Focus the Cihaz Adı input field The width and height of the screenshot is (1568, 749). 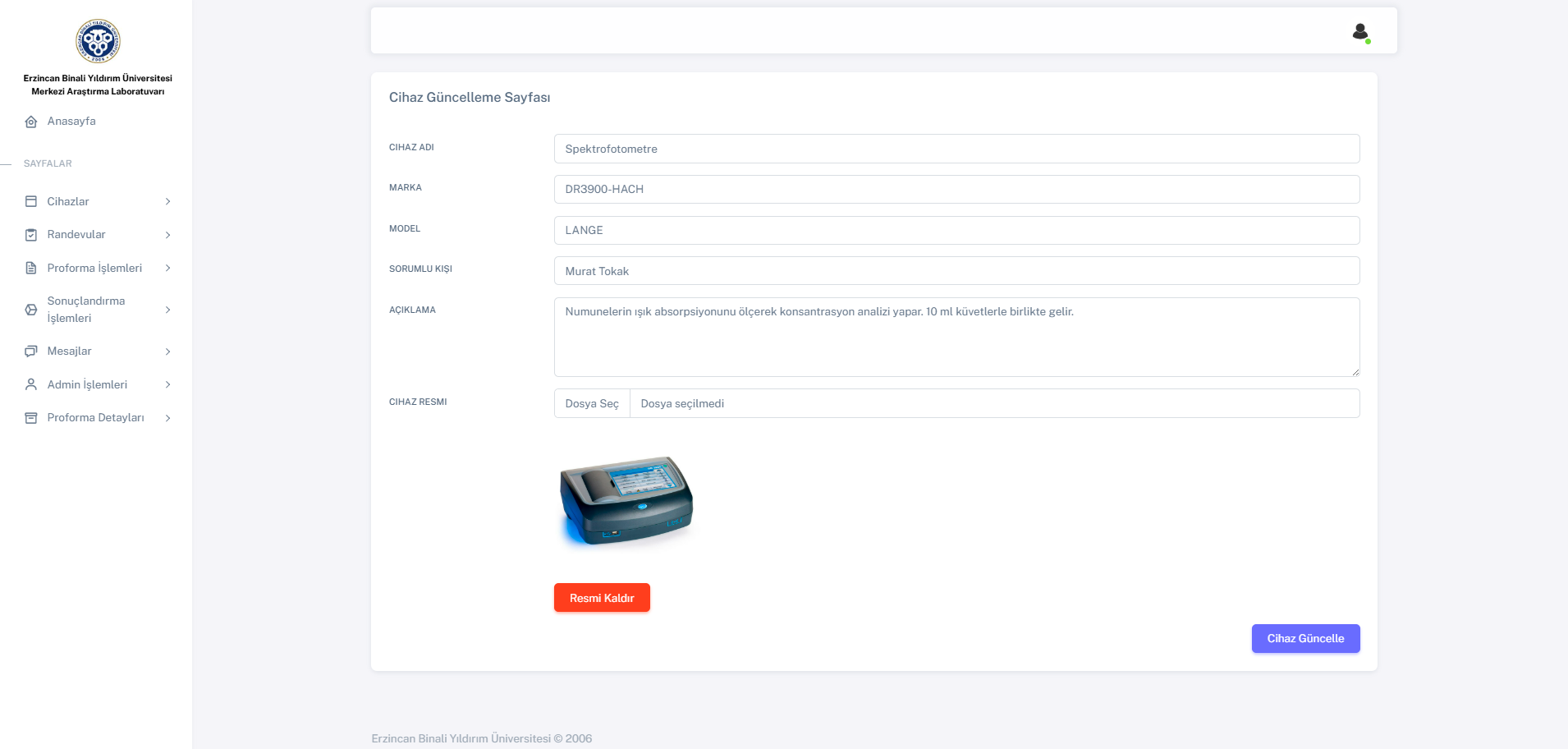(956, 149)
